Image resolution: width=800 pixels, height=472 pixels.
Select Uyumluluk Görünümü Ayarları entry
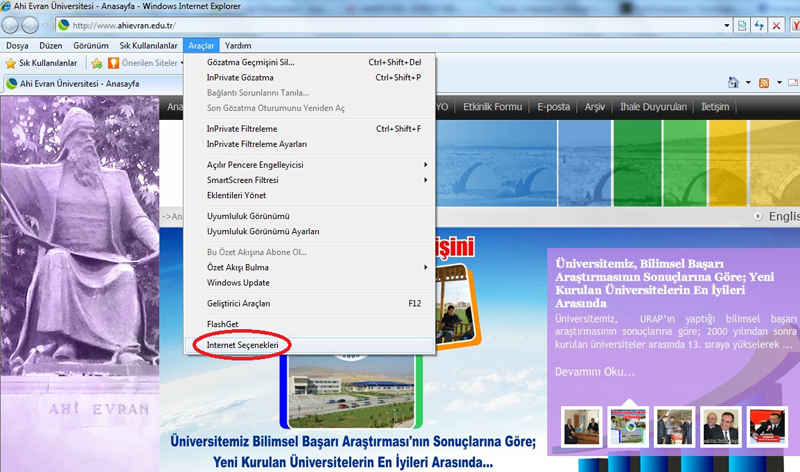coord(310,231)
